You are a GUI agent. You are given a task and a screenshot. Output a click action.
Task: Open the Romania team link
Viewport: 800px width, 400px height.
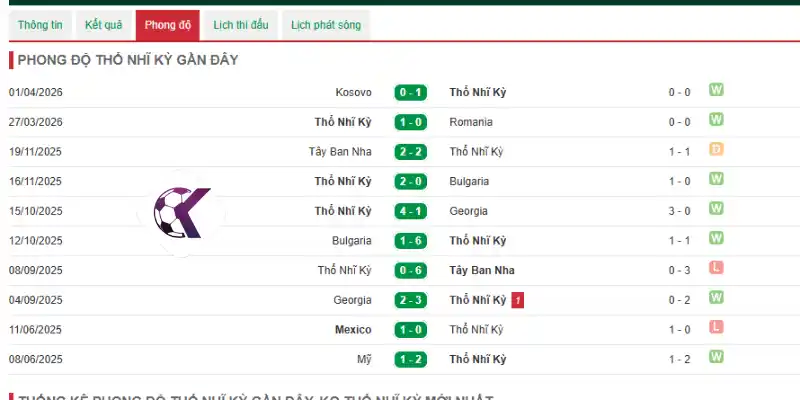click(x=471, y=122)
